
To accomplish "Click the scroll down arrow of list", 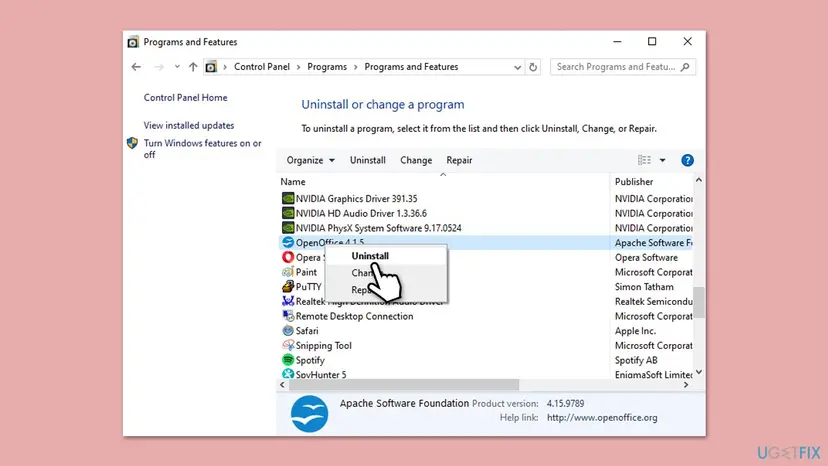I will click(699, 372).
